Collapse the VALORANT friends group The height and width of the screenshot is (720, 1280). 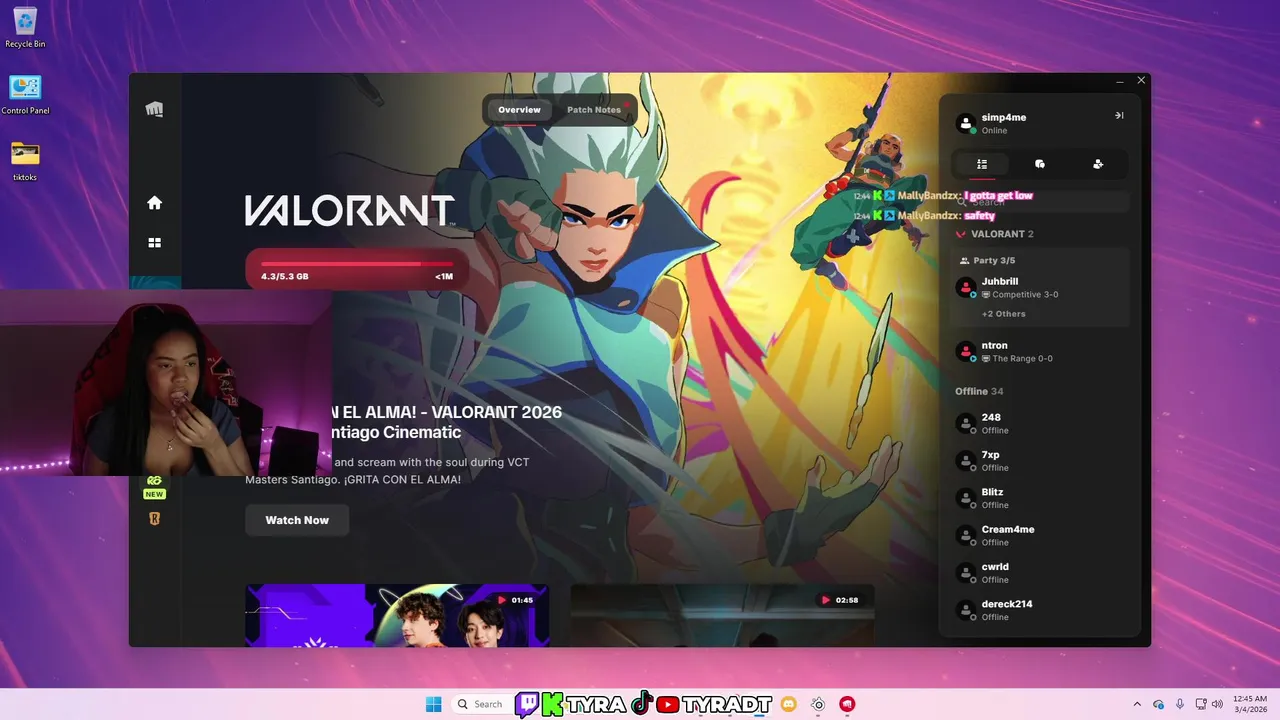coord(995,234)
